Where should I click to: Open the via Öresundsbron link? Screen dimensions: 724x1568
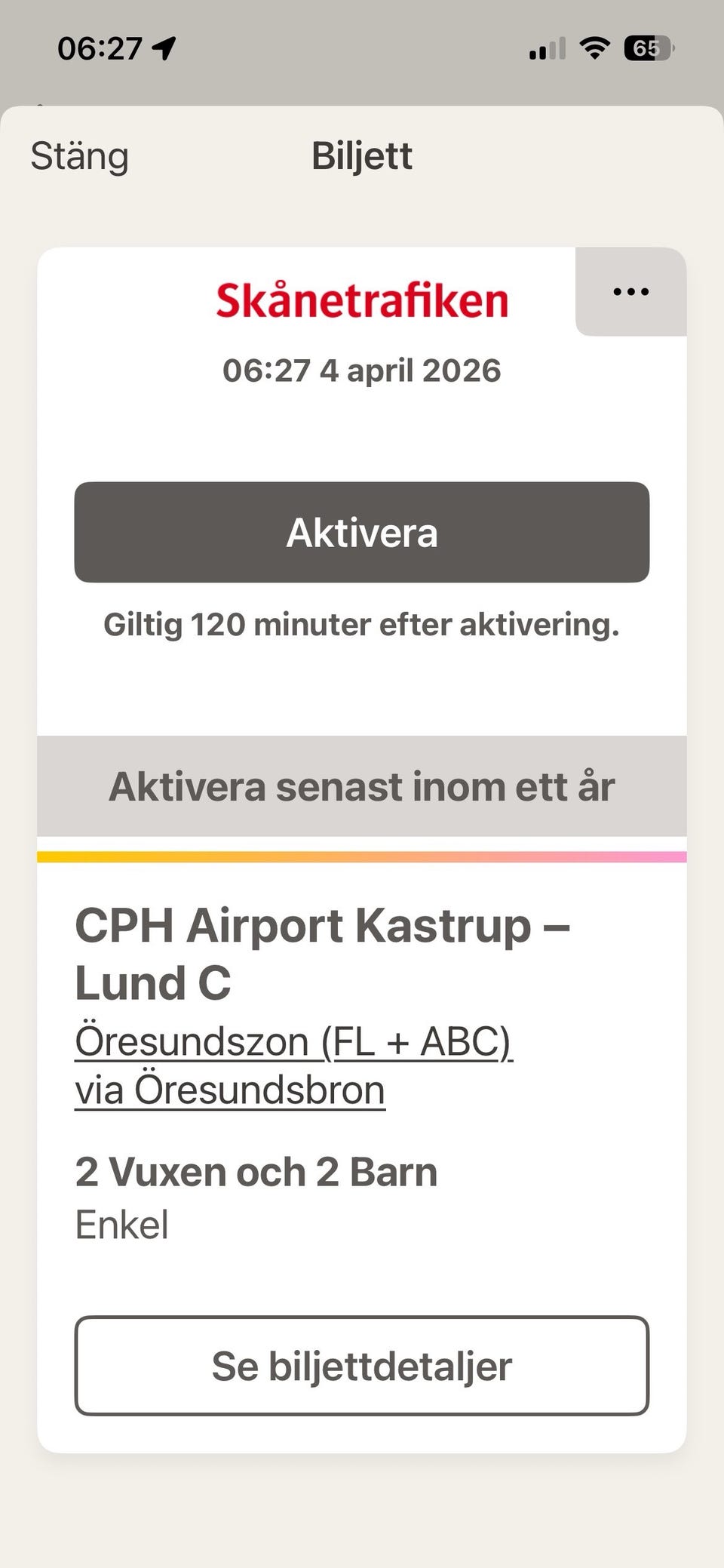click(x=230, y=1090)
